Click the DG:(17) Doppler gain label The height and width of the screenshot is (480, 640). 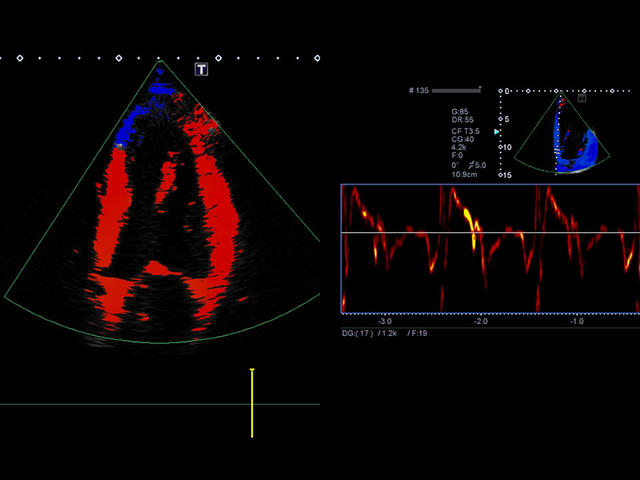pyautogui.click(x=359, y=334)
